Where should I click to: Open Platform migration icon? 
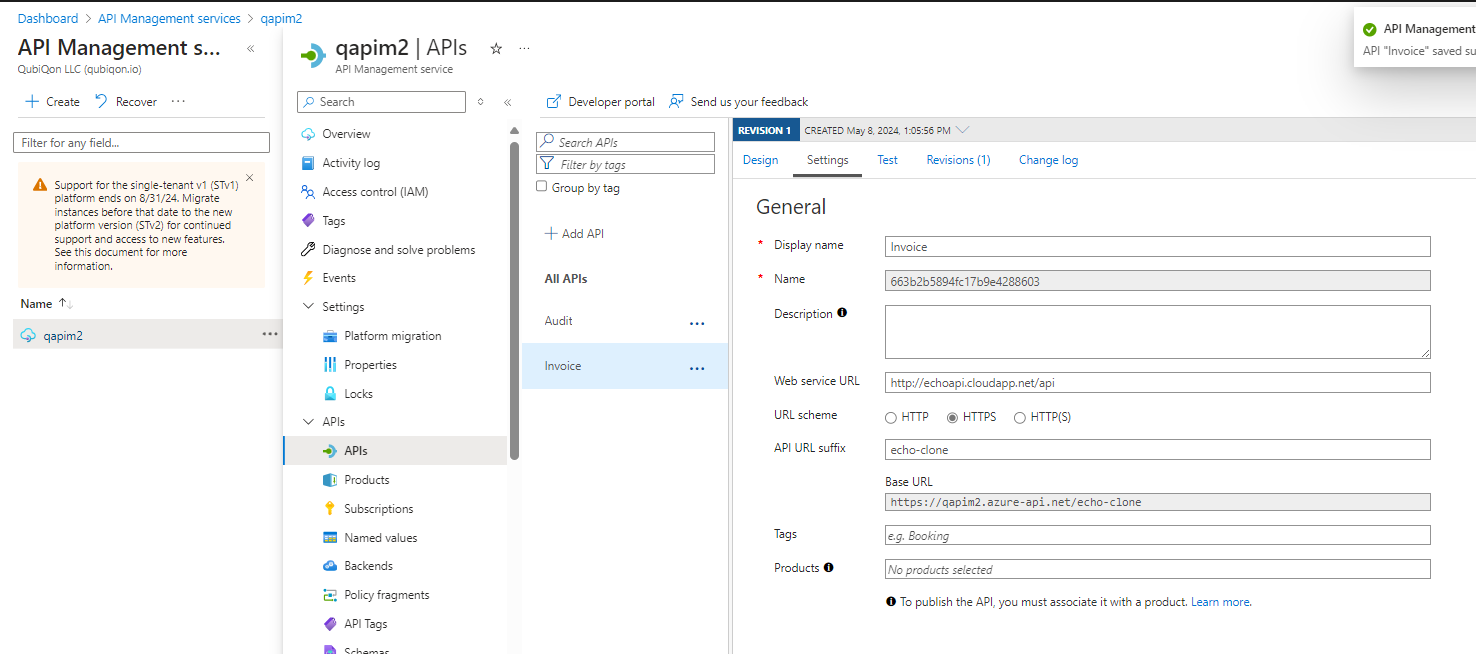330,336
